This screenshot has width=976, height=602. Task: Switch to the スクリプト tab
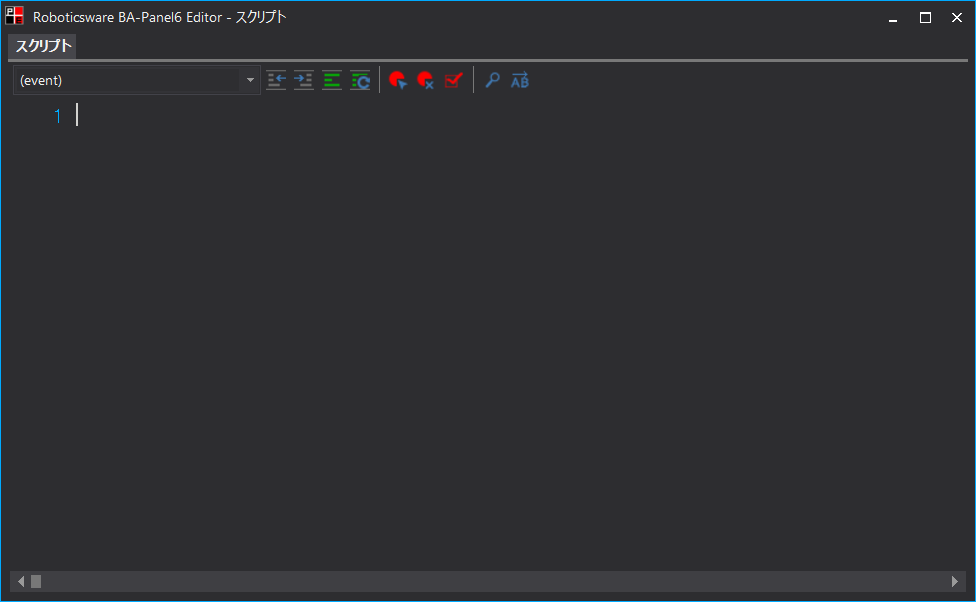tap(41, 46)
